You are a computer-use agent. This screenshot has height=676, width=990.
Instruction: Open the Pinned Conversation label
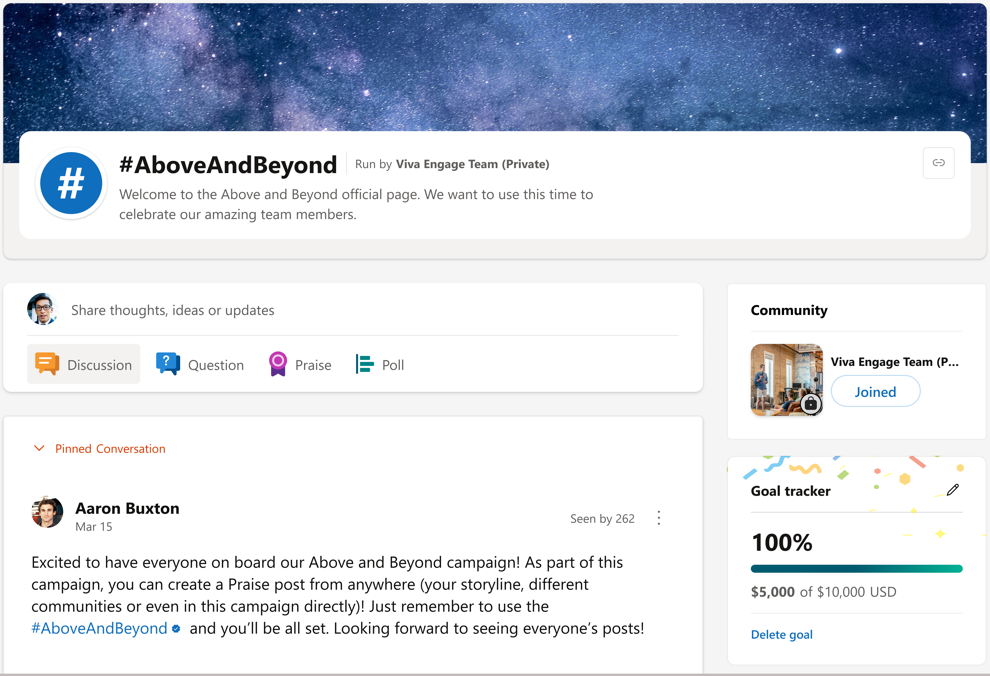110,448
